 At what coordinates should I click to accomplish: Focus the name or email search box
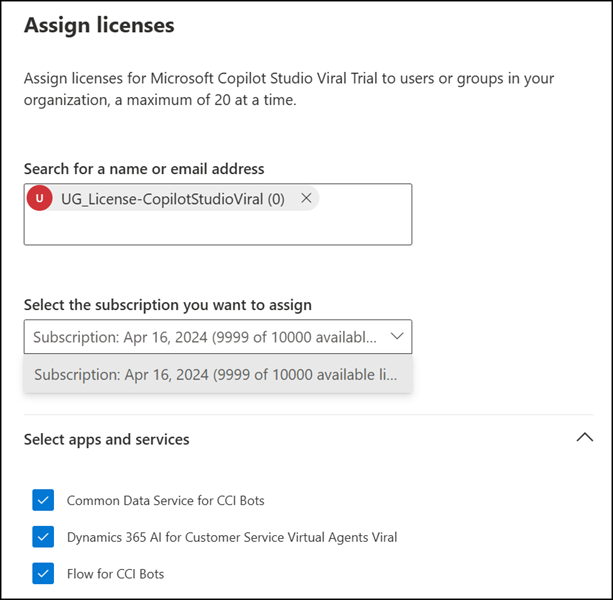click(x=218, y=214)
